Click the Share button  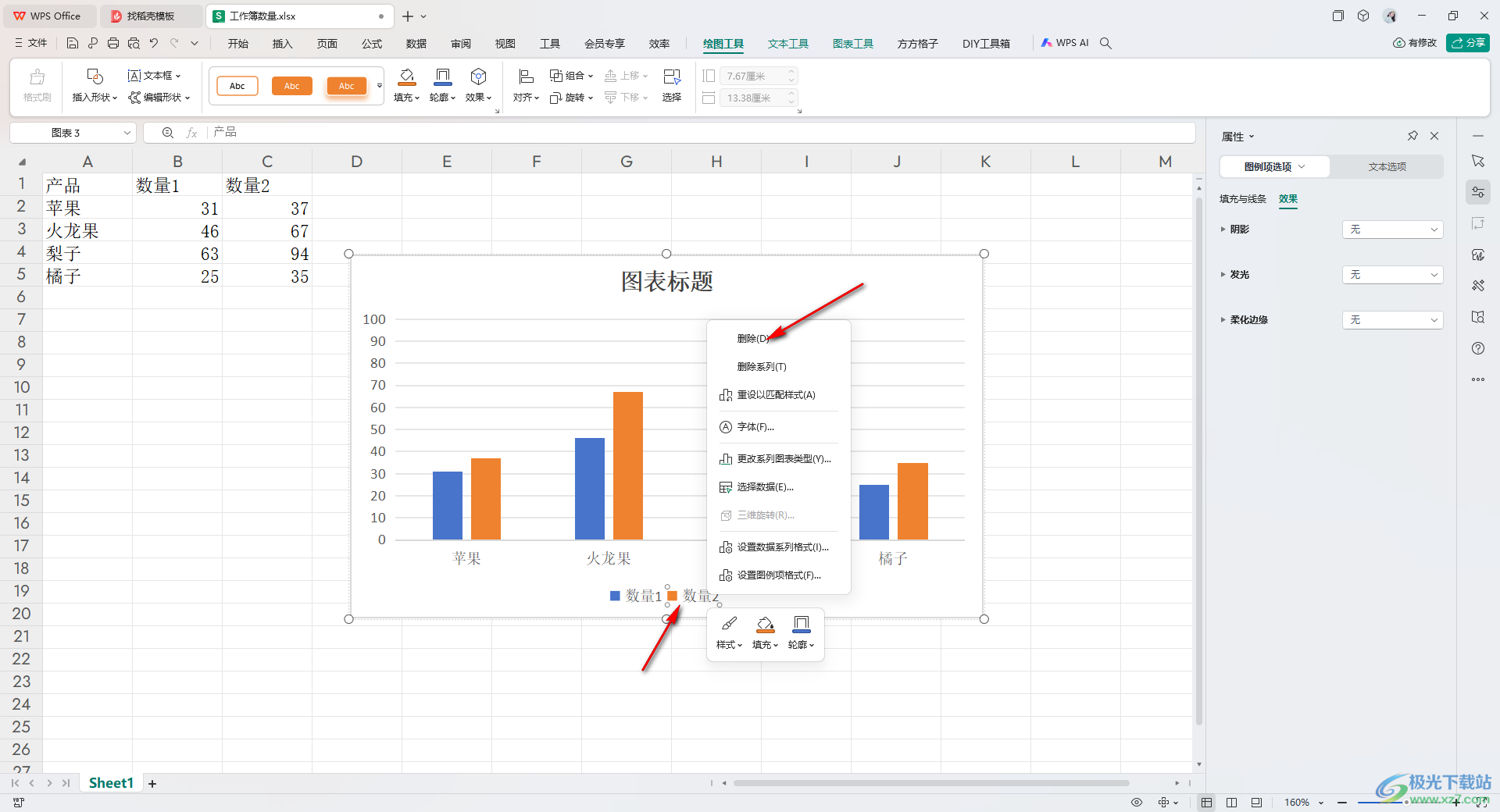(x=1468, y=43)
